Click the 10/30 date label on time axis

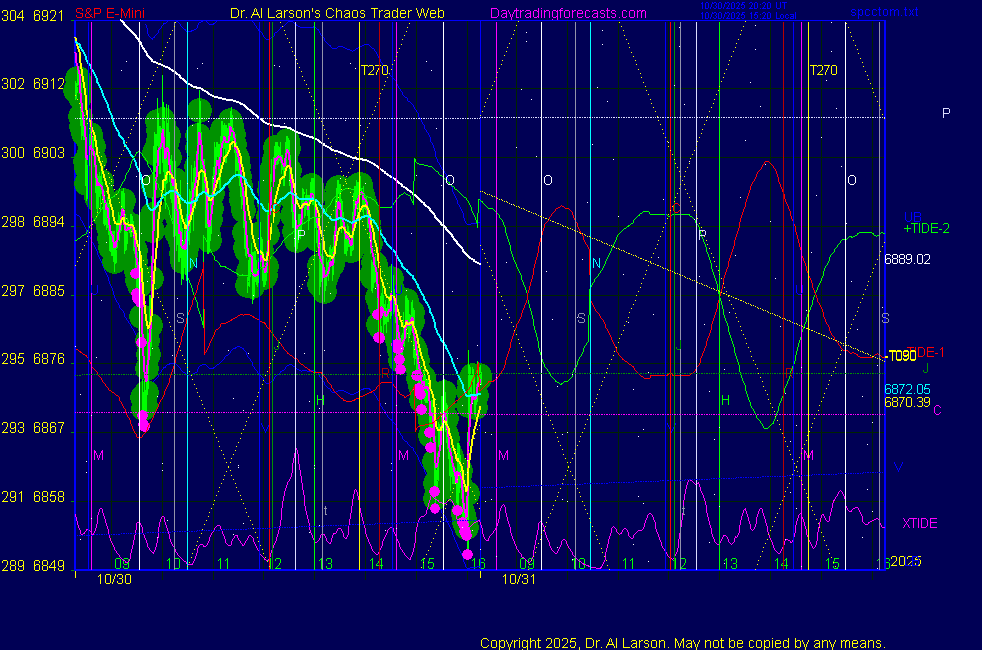[111, 579]
